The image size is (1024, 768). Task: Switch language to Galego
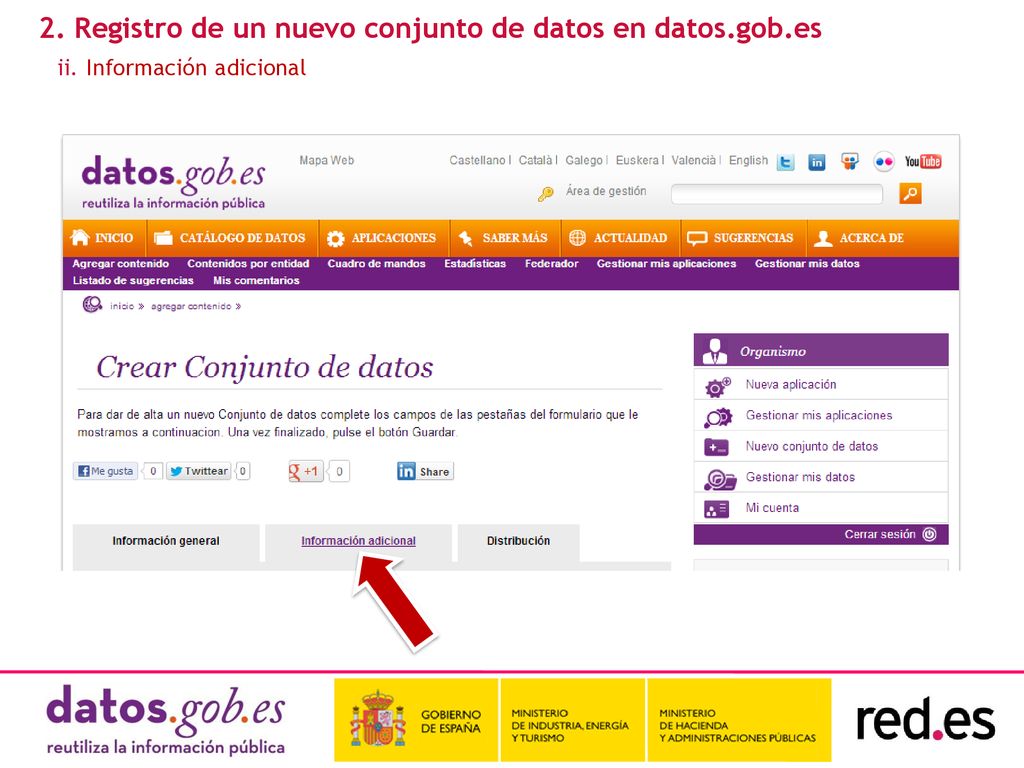(x=584, y=160)
